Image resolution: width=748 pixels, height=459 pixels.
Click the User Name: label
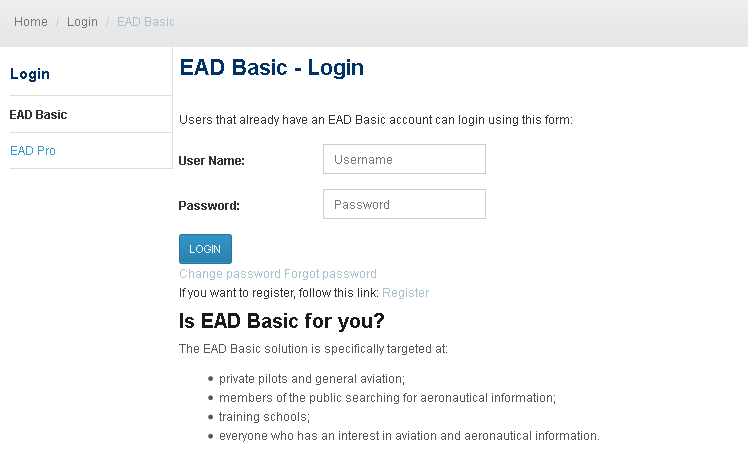point(211,161)
